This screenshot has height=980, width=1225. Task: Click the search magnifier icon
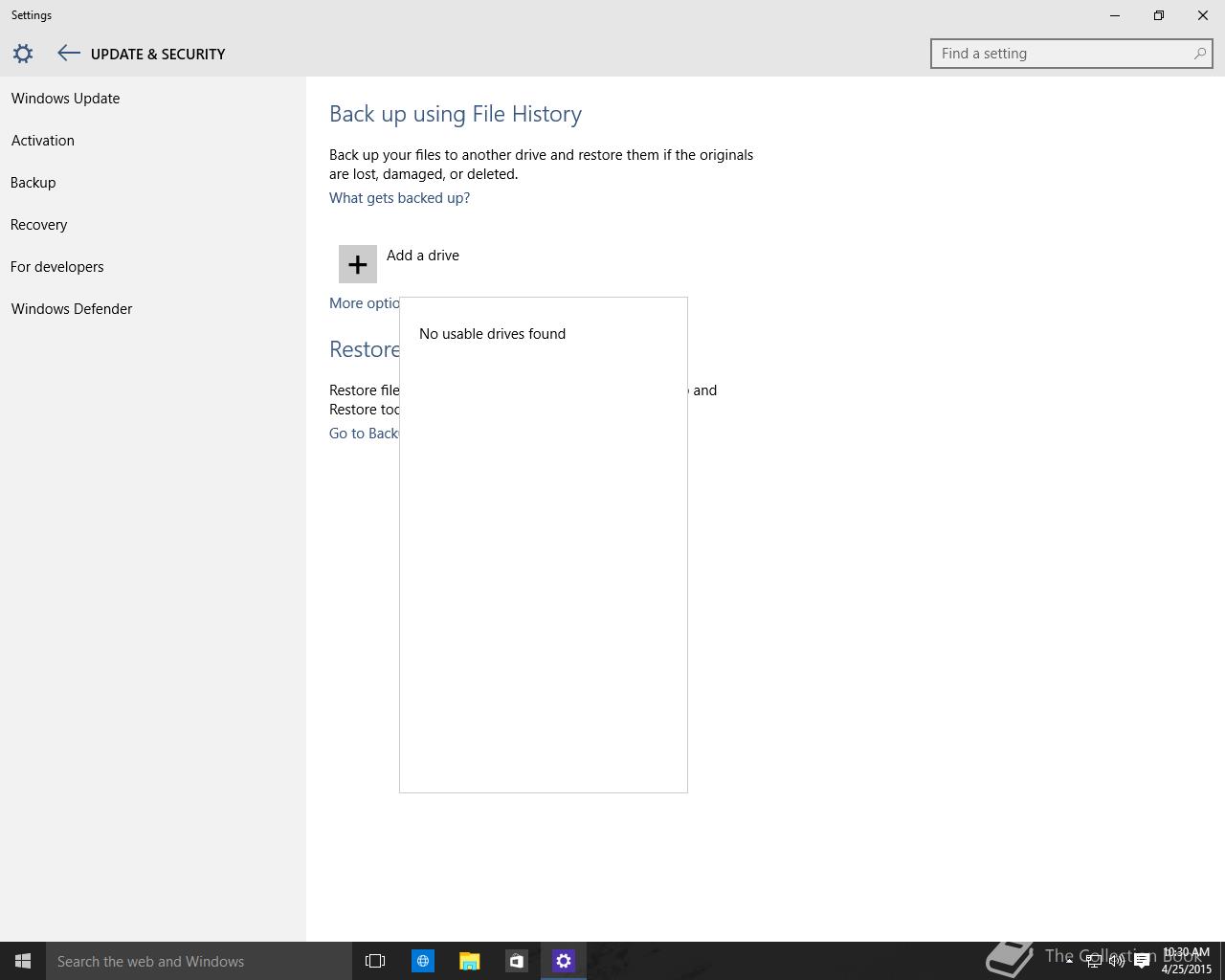click(1199, 54)
